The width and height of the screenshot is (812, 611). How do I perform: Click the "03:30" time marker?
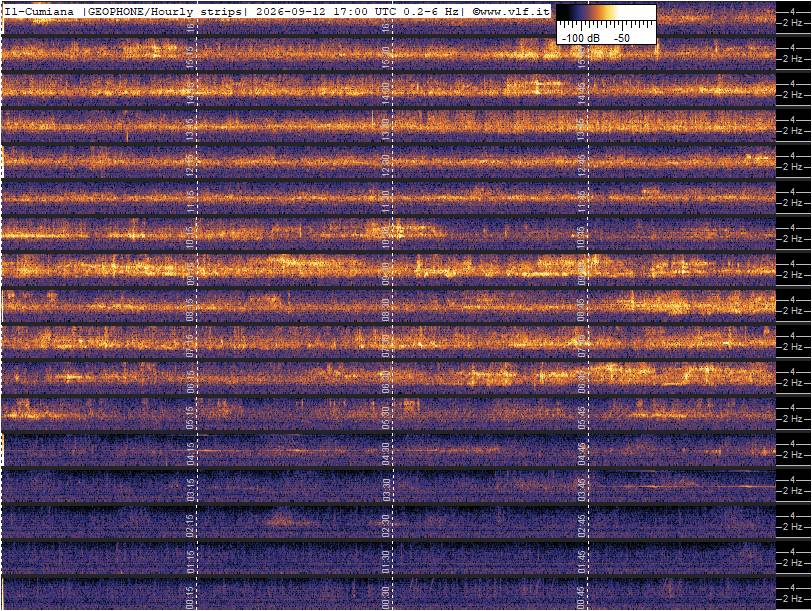tap(386, 490)
